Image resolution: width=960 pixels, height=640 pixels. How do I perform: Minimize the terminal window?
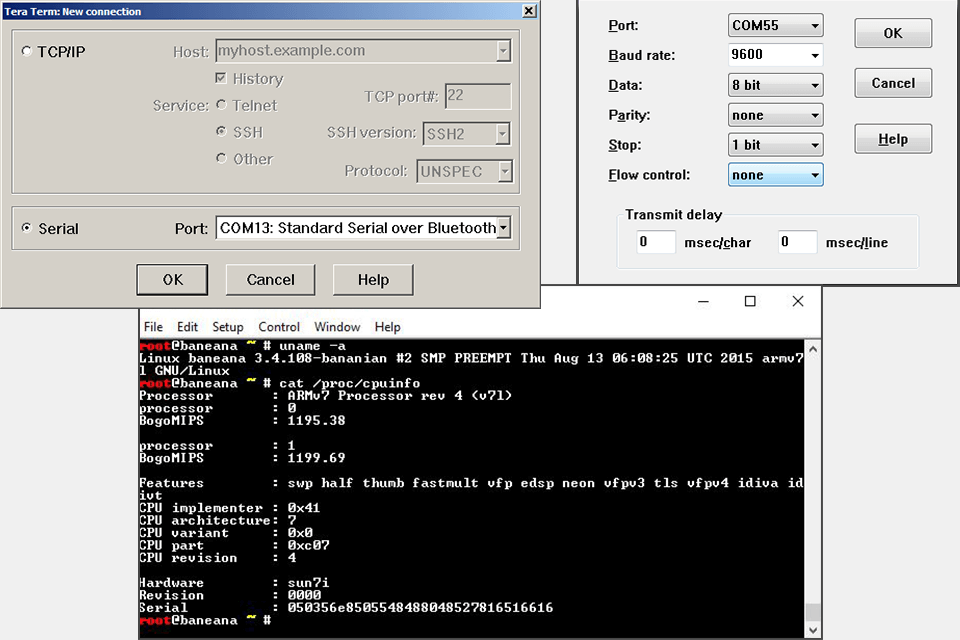[x=703, y=301]
